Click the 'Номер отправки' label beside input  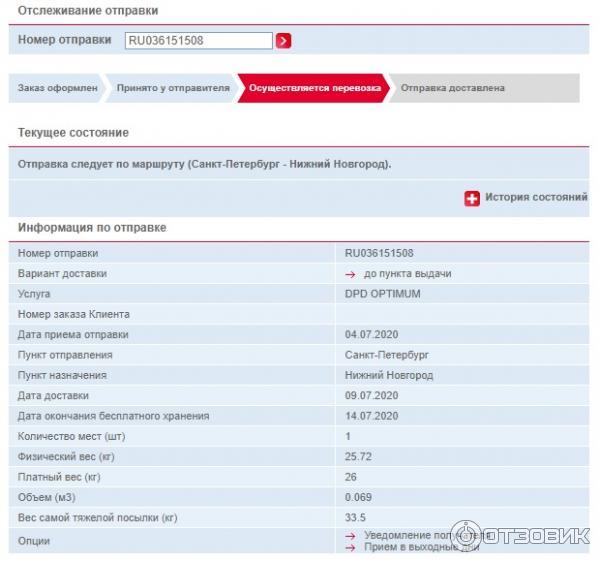pyautogui.click(x=65, y=40)
